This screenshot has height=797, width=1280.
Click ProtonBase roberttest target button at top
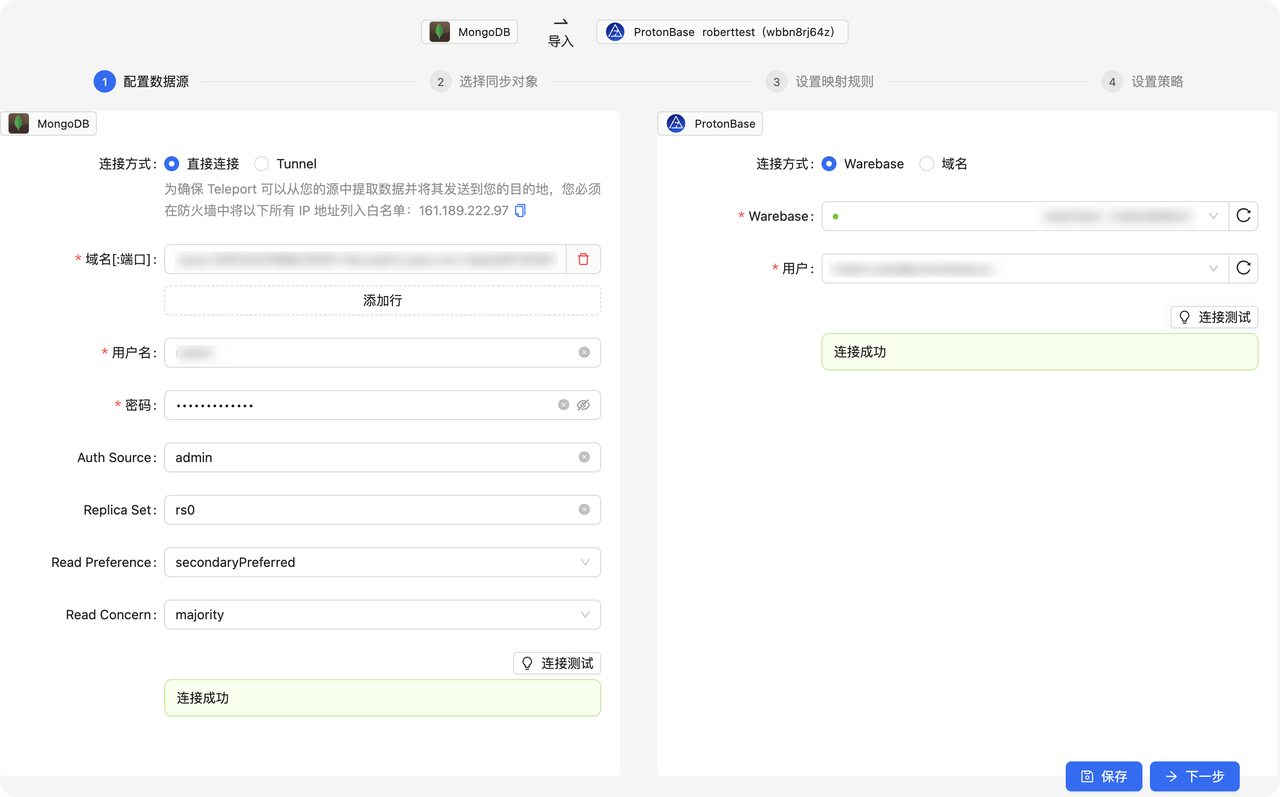pyautogui.click(x=722, y=32)
